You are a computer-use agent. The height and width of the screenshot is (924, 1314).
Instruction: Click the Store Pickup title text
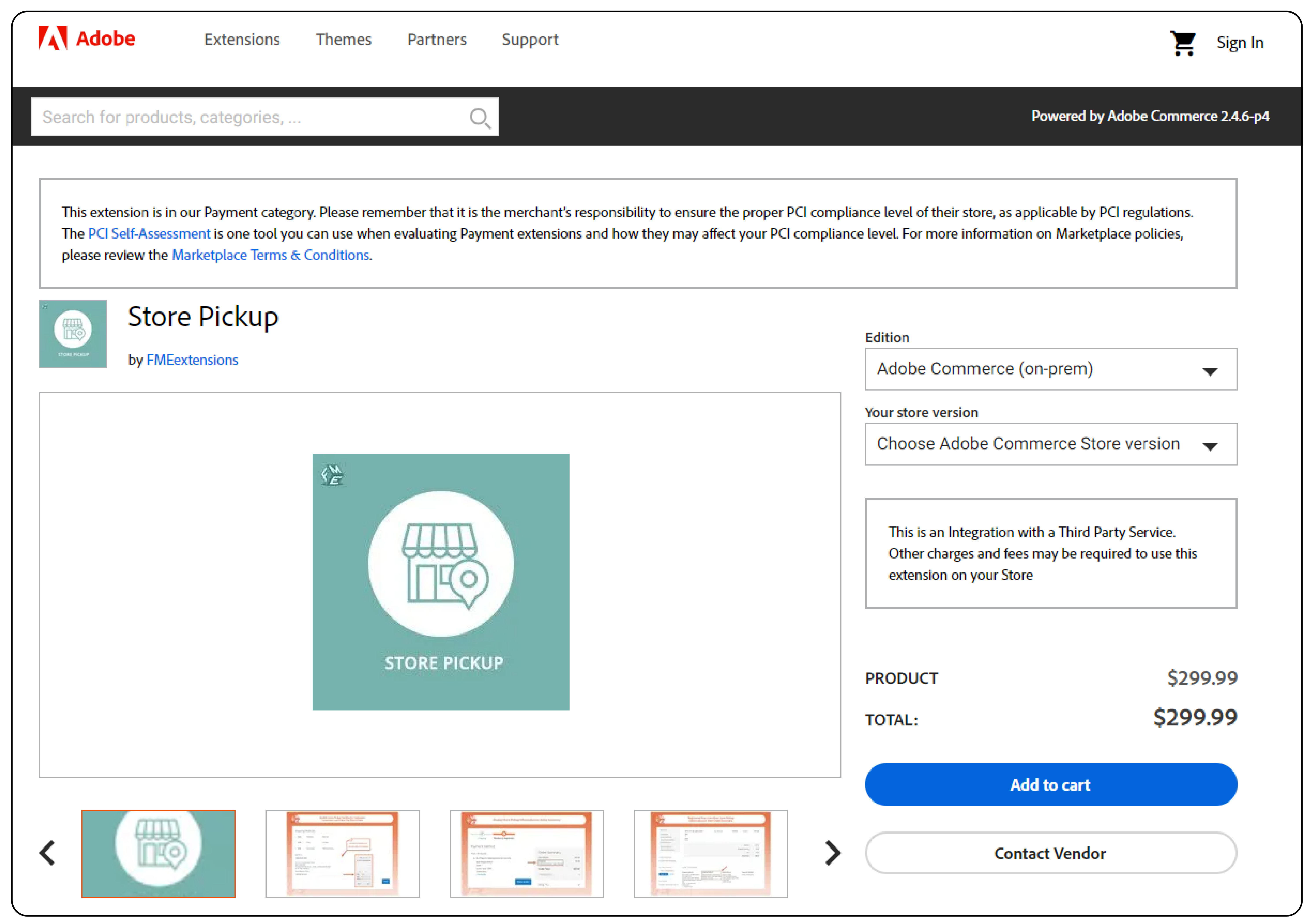pos(203,317)
